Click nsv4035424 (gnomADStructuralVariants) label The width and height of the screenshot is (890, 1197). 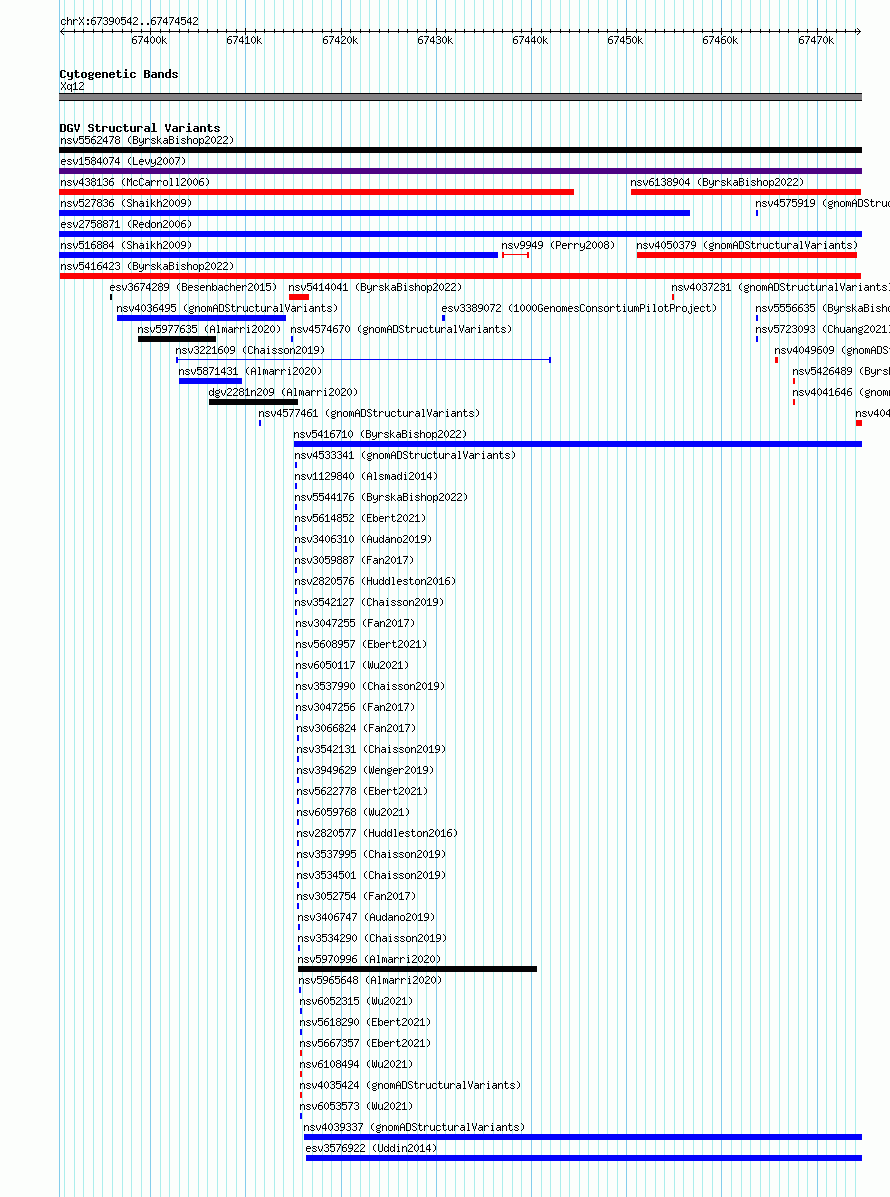(410, 1085)
